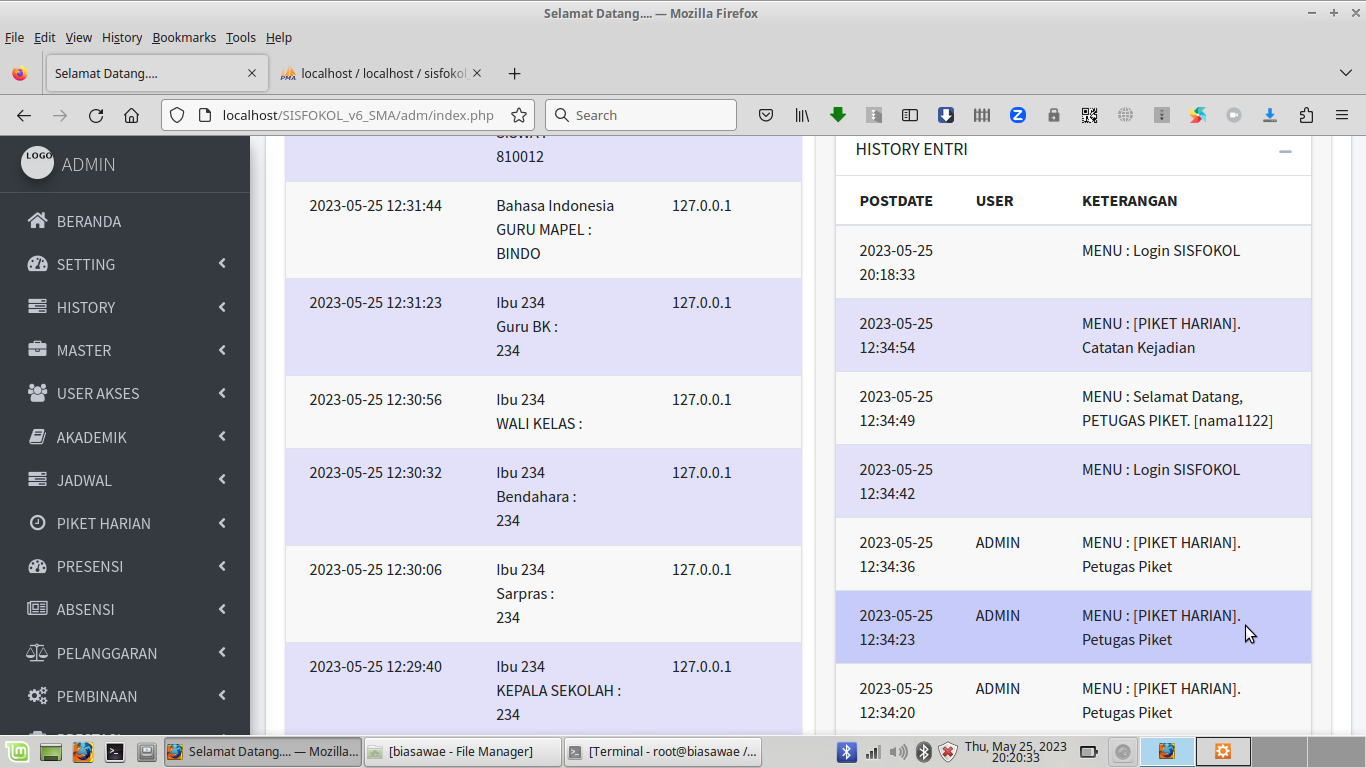The height and width of the screenshot is (768, 1366).
Task: Close the Selamat Datang tab
Action: 252,73
